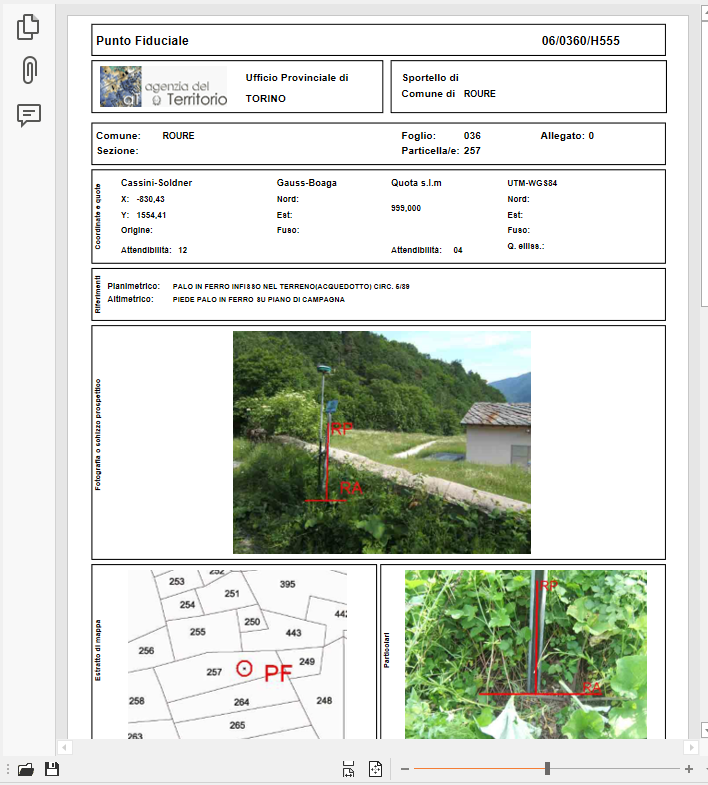Zoom out with the minus button

(x=404, y=769)
